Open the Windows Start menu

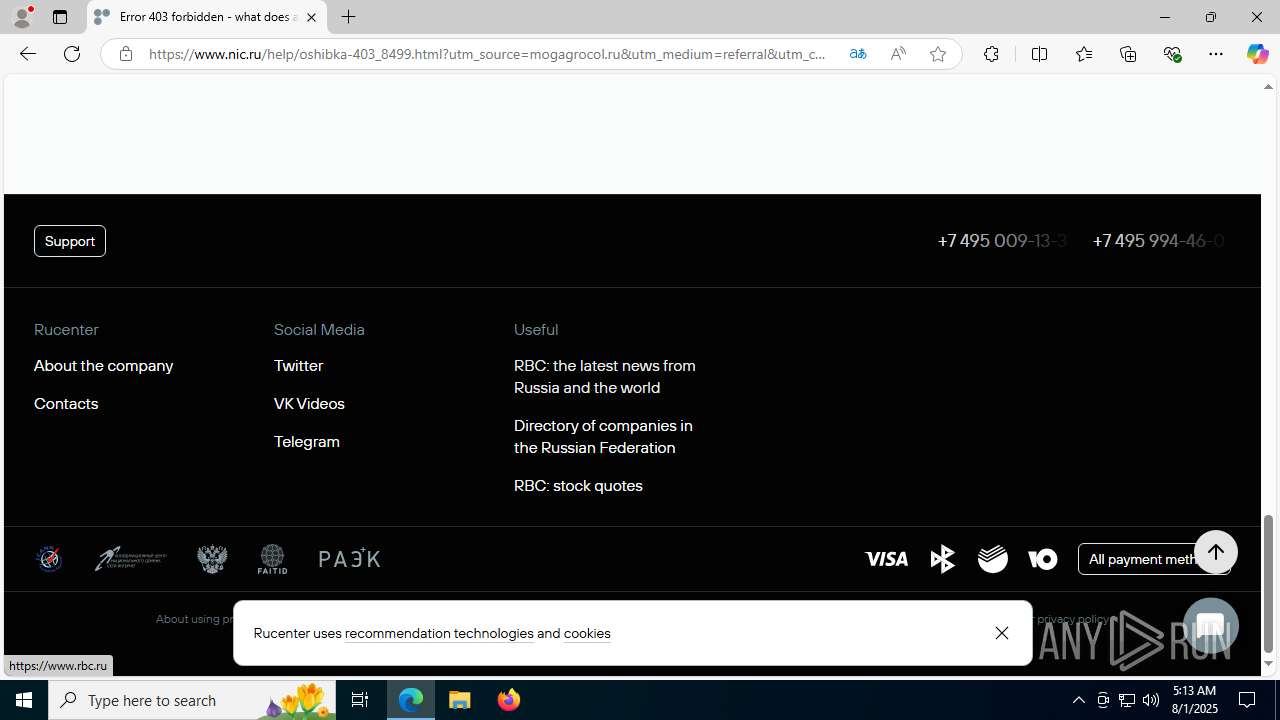(x=24, y=700)
